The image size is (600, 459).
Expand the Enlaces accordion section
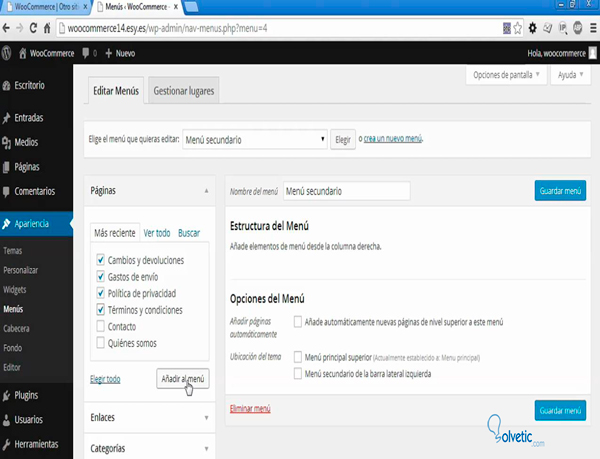coord(150,417)
